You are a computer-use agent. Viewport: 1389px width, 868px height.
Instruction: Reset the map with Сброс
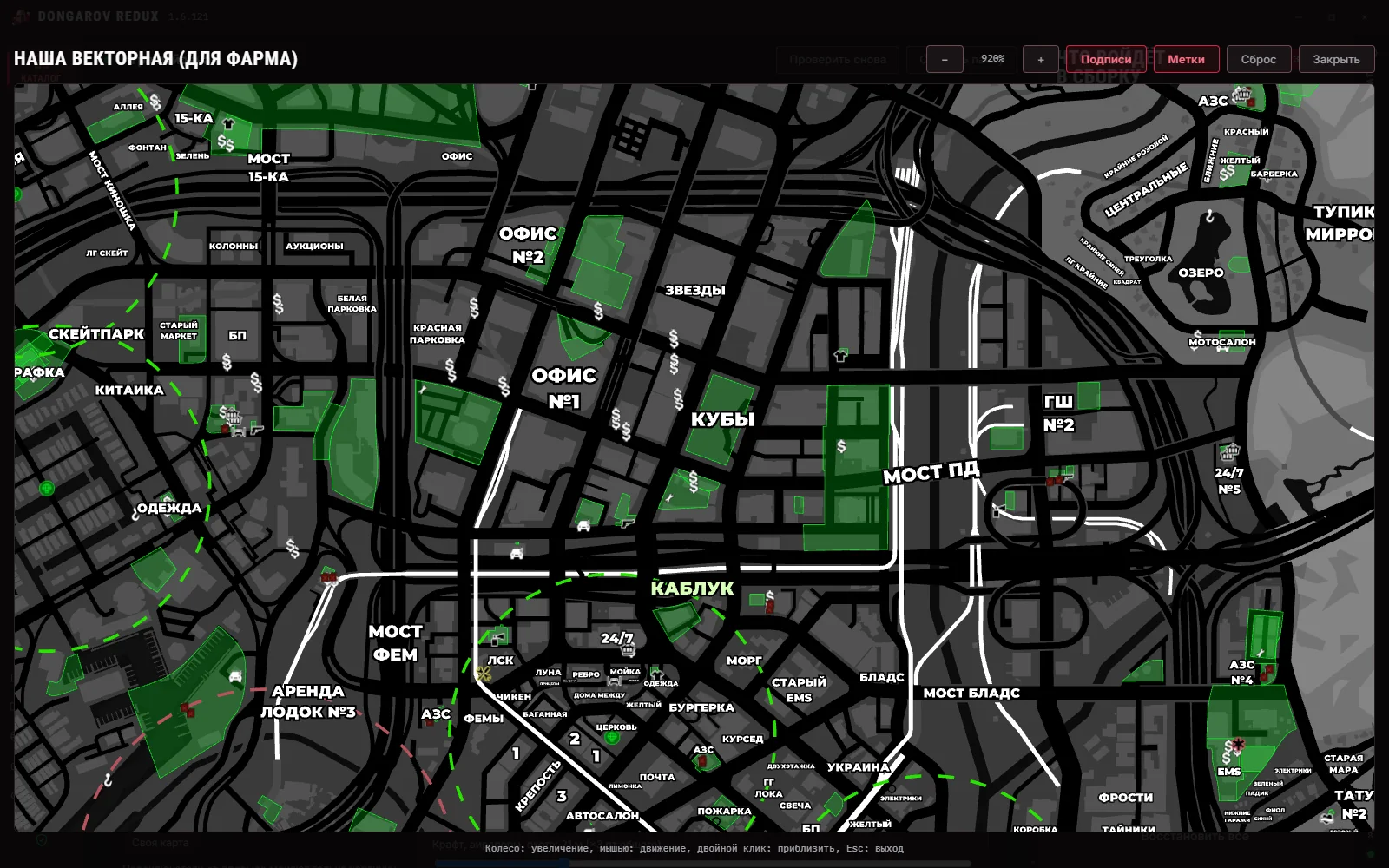tap(1259, 59)
